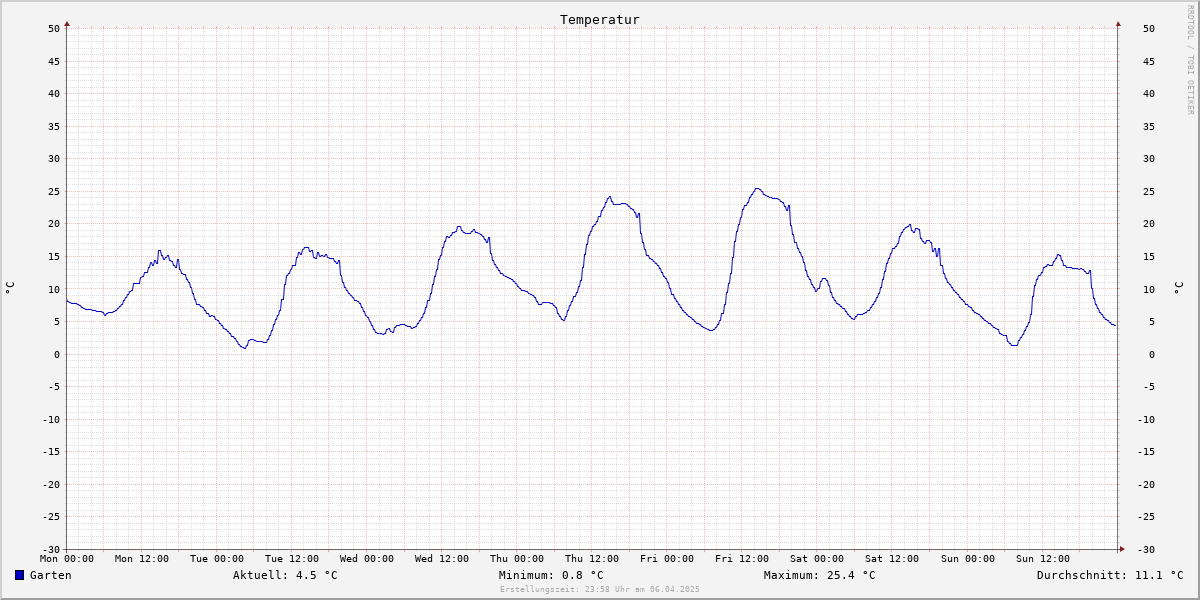This screenshot has width=1200, height=600.
Task: Click the 'Temperatur' chart title
Action: (600, 19)
